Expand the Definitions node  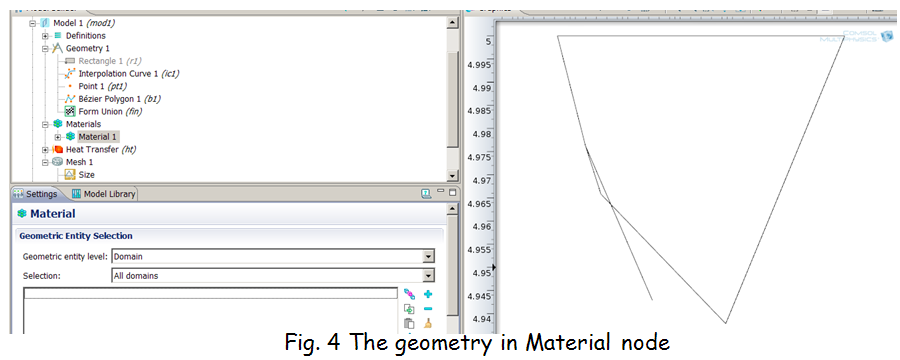coord(45,36)
